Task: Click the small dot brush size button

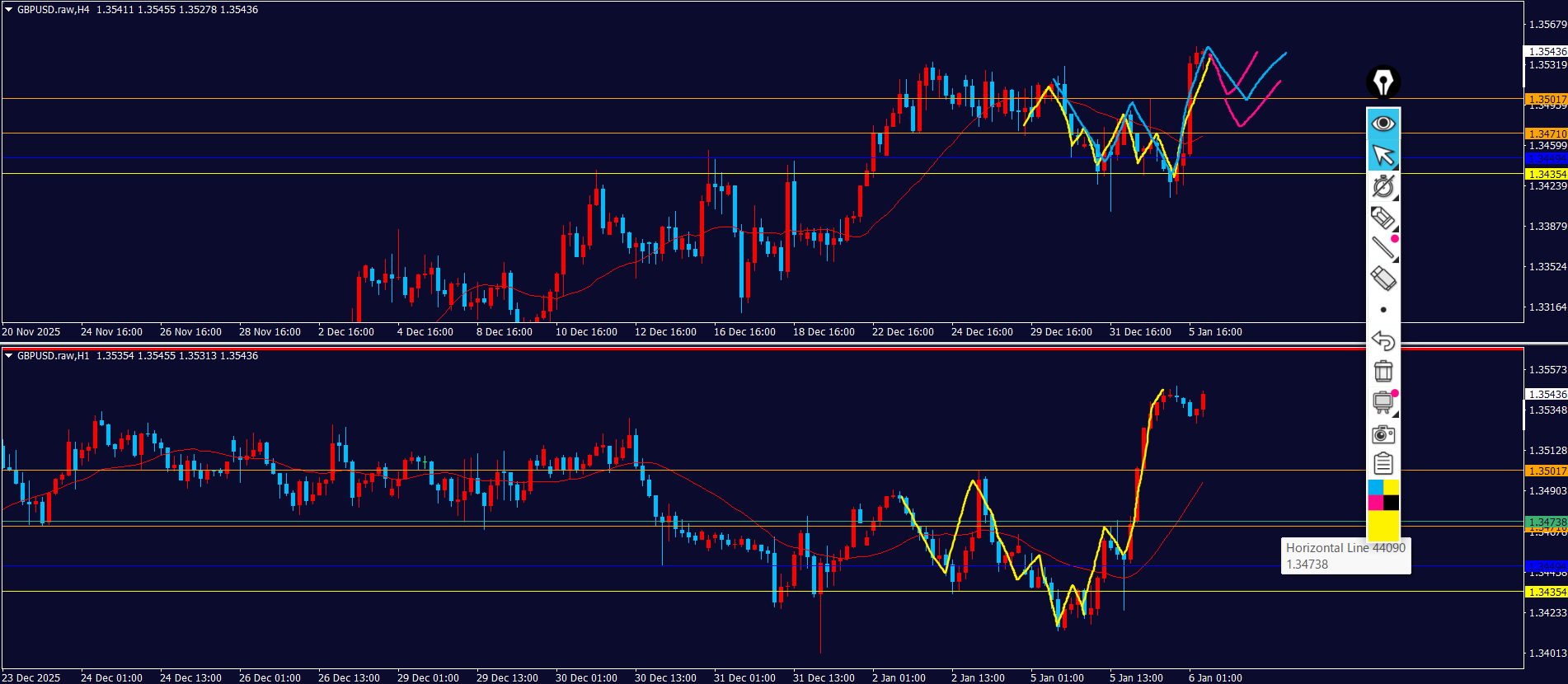Action: coord(1383,310)
